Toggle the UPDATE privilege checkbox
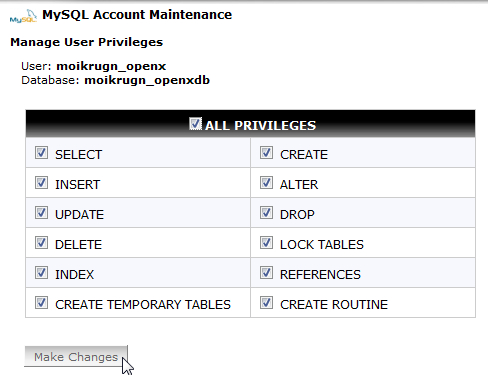Viewport: 488px width, 375px height. 41,213
